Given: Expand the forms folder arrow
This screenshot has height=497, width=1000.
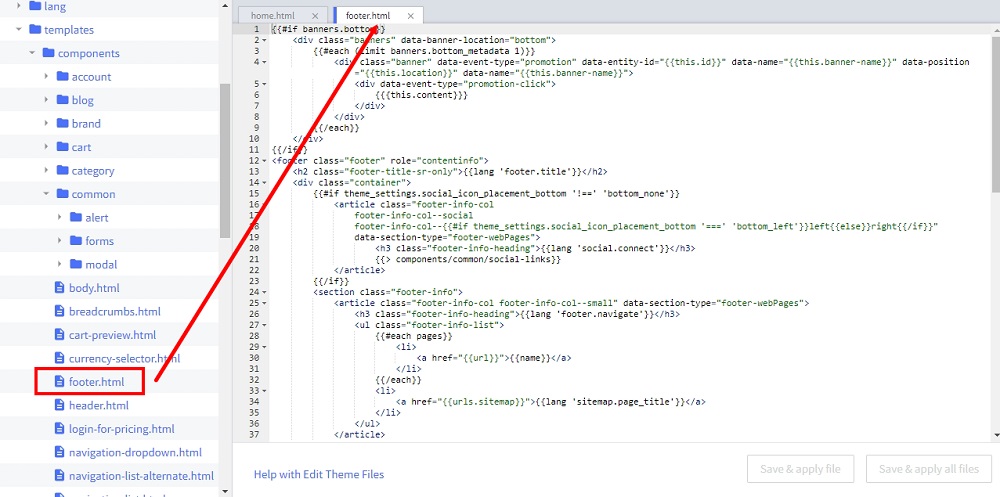Looking at the screenshot, I should tap(60, 241).
